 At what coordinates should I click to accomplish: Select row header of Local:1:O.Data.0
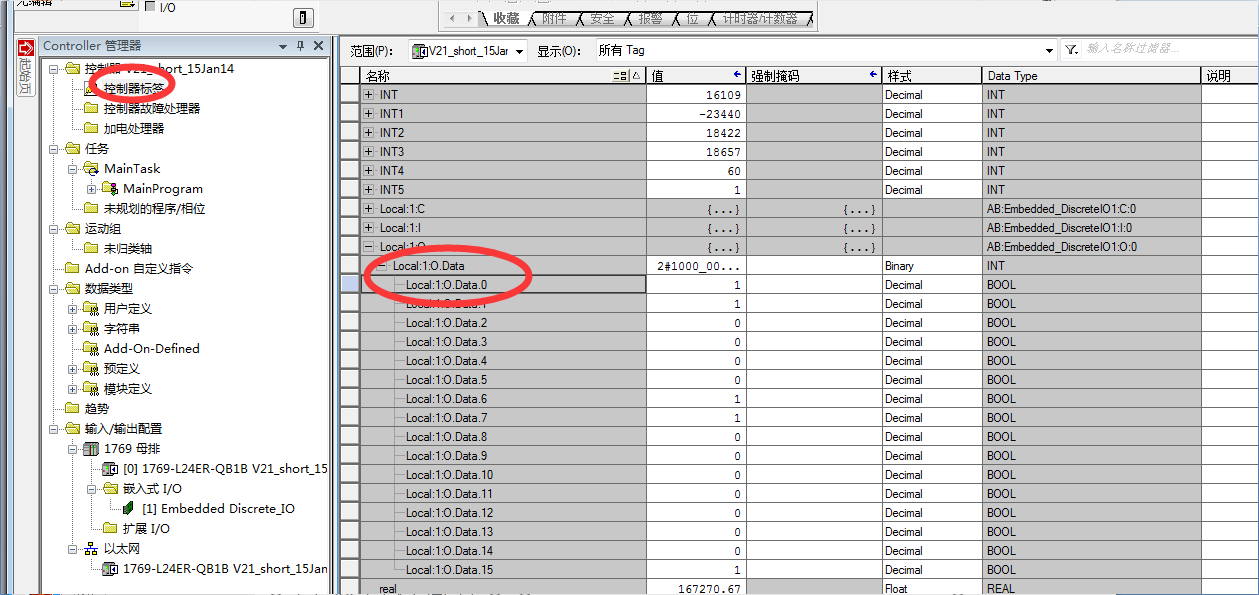[x=349, y=285]
